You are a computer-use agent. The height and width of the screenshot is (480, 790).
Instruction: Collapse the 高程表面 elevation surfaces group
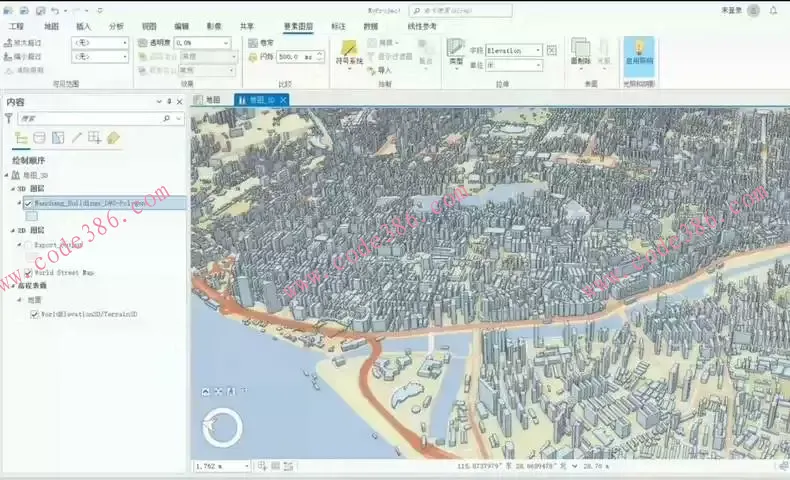coord(13,286)
